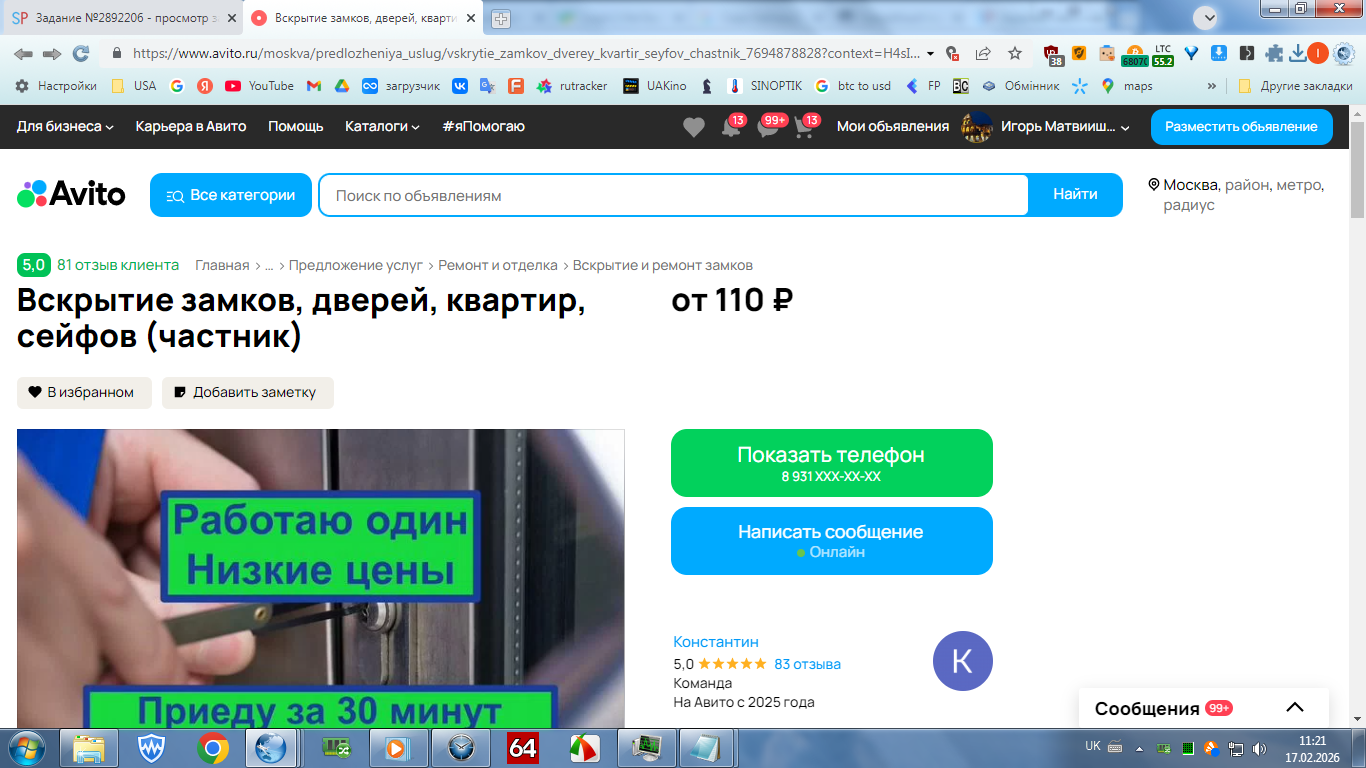Open Windows Start menu orb
Image resolution: width=1366 pixels, height=768 pixels.
click(x=27, y=748)
